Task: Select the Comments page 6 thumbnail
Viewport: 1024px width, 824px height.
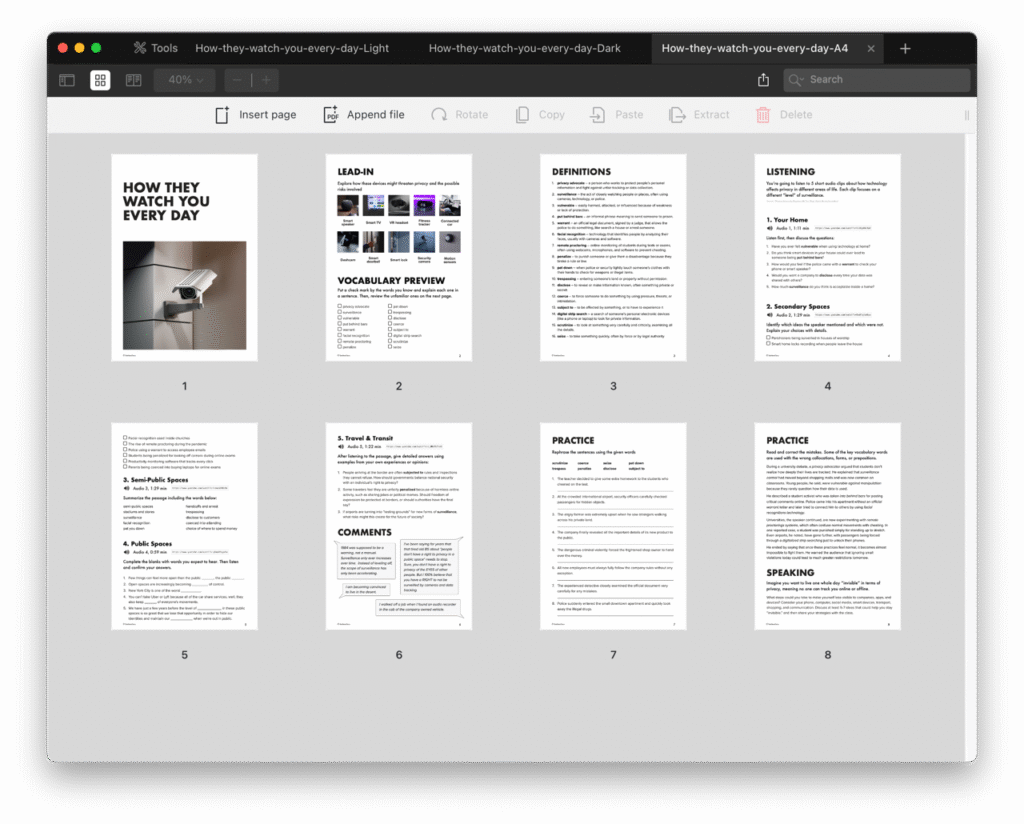Action: coord(398,526)
